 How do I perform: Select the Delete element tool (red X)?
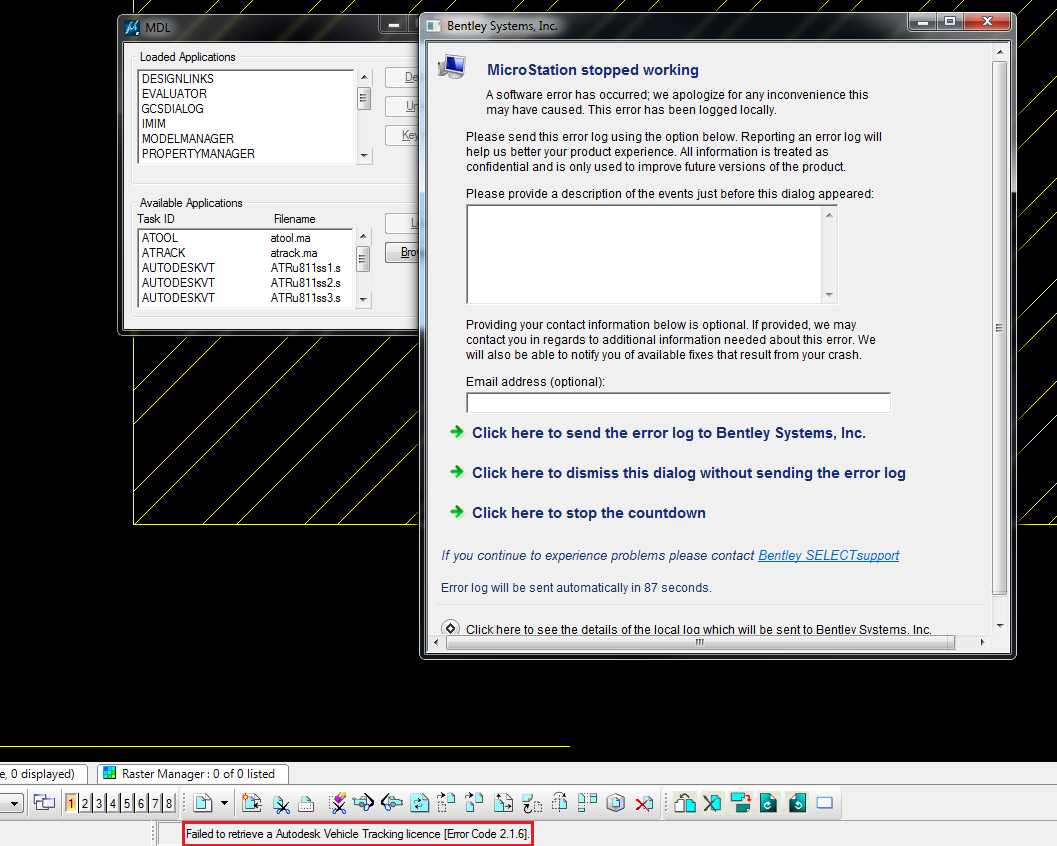(x=643, y=803)
